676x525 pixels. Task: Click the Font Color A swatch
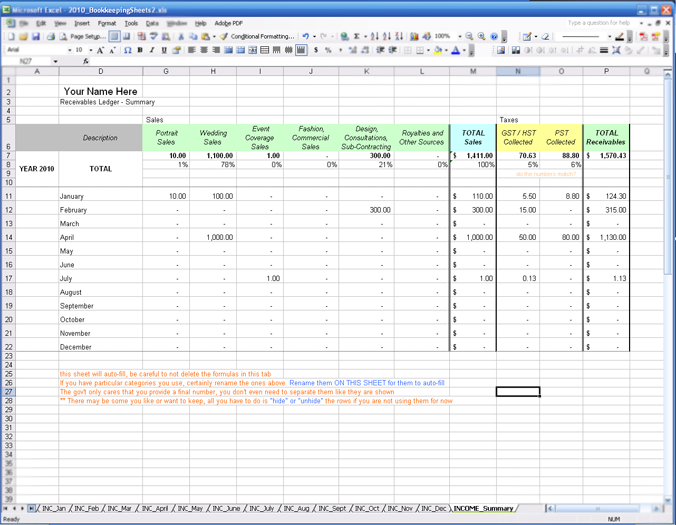point(456,50)
